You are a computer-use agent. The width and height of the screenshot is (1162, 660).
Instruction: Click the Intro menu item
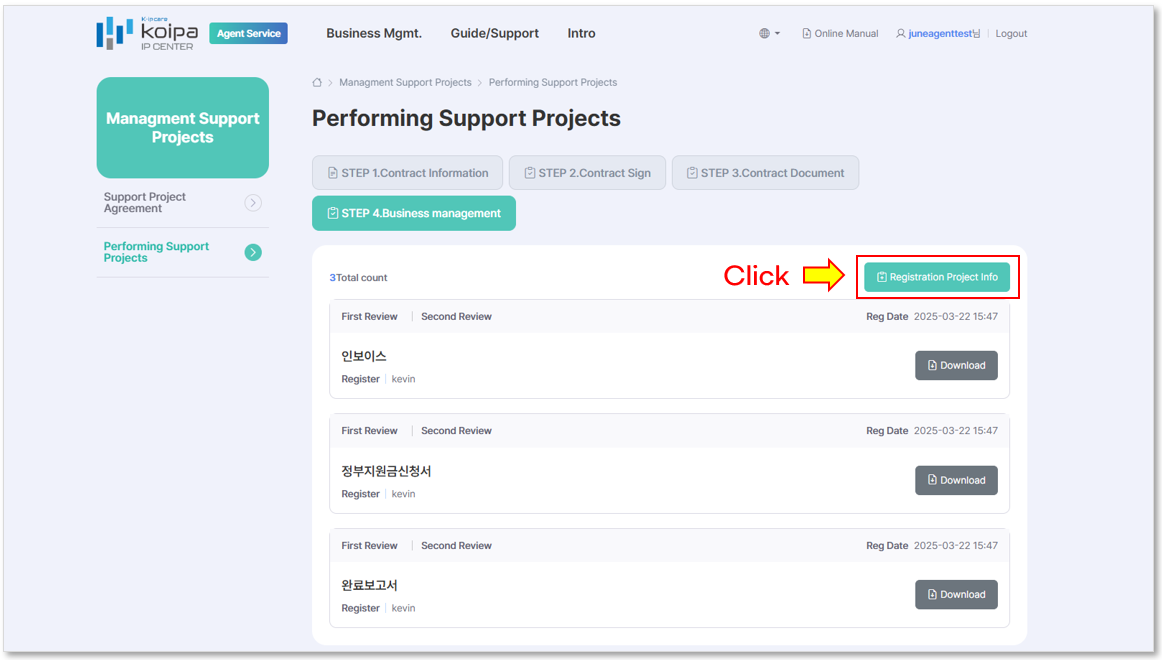pos(581,33)
